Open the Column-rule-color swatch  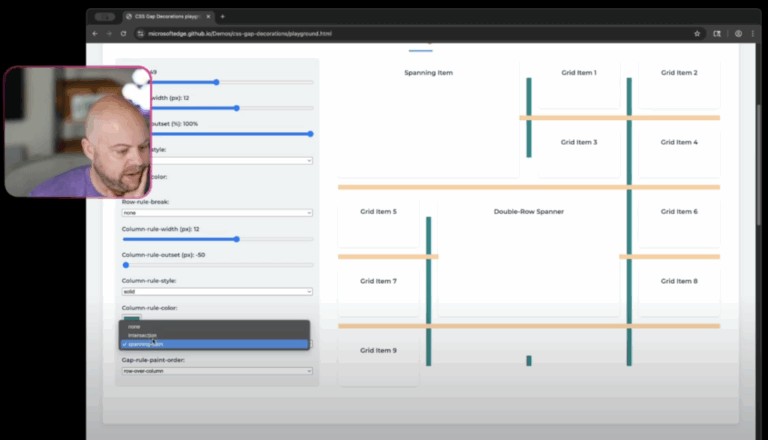click(x=131, y=317)
